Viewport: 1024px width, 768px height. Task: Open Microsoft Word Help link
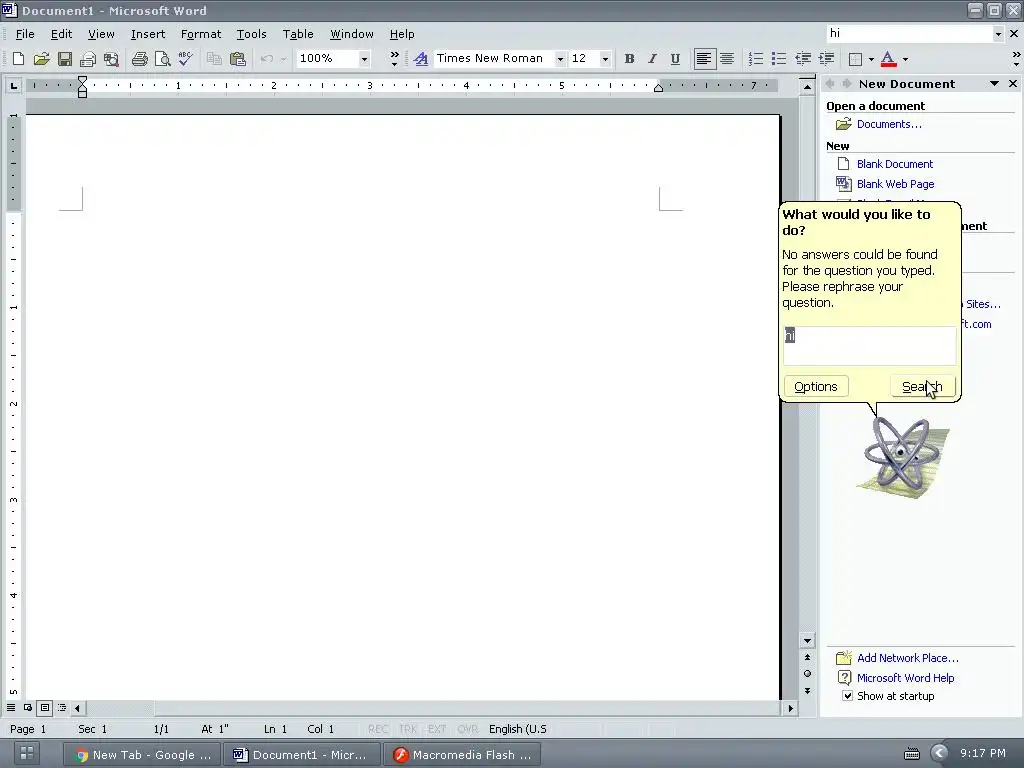[x=905, y=679]
